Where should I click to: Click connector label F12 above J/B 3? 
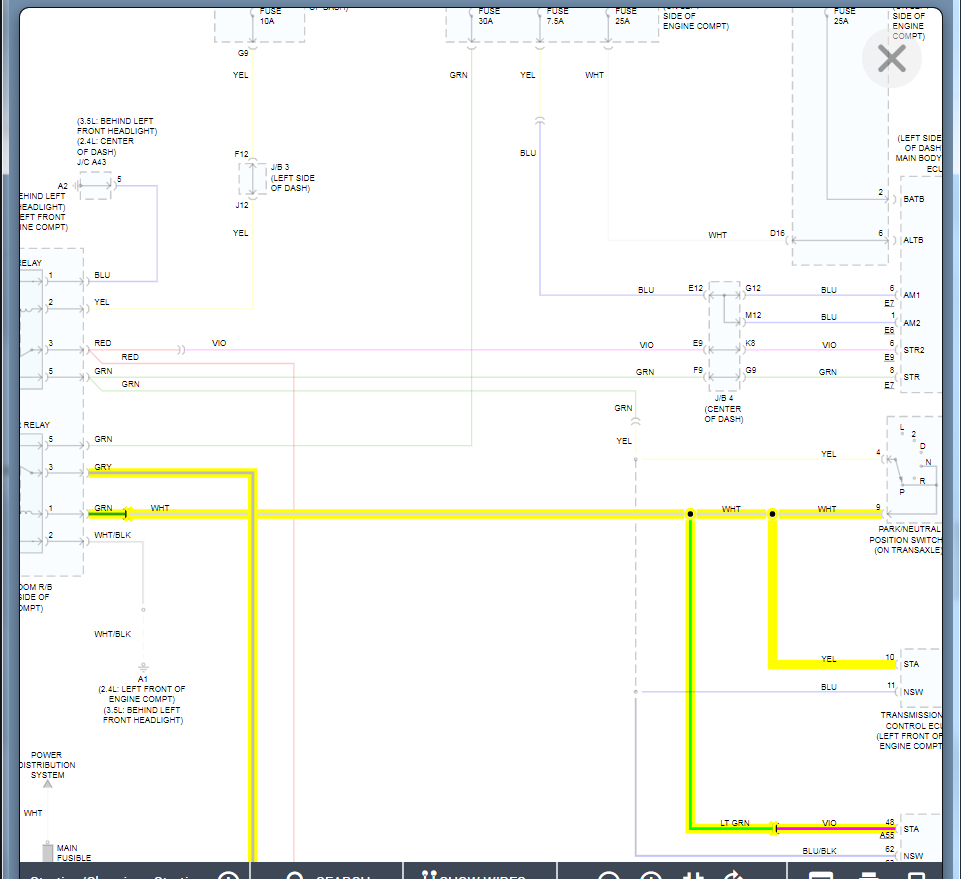coord(241,154)
